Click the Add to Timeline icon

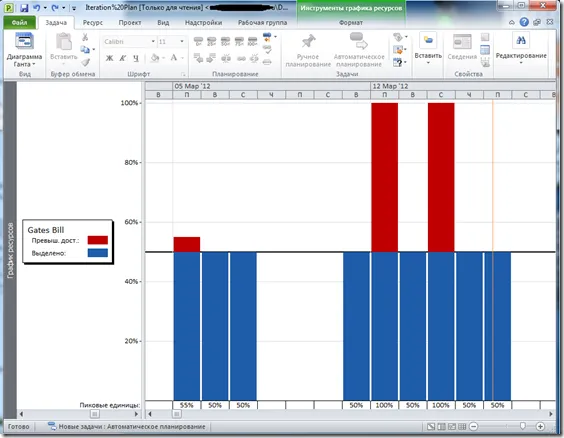pos(485,62)
